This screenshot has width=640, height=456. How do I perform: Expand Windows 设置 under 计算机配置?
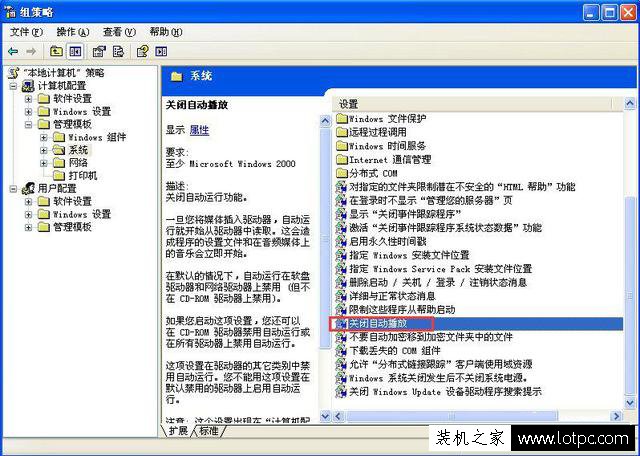pos(28,111)
